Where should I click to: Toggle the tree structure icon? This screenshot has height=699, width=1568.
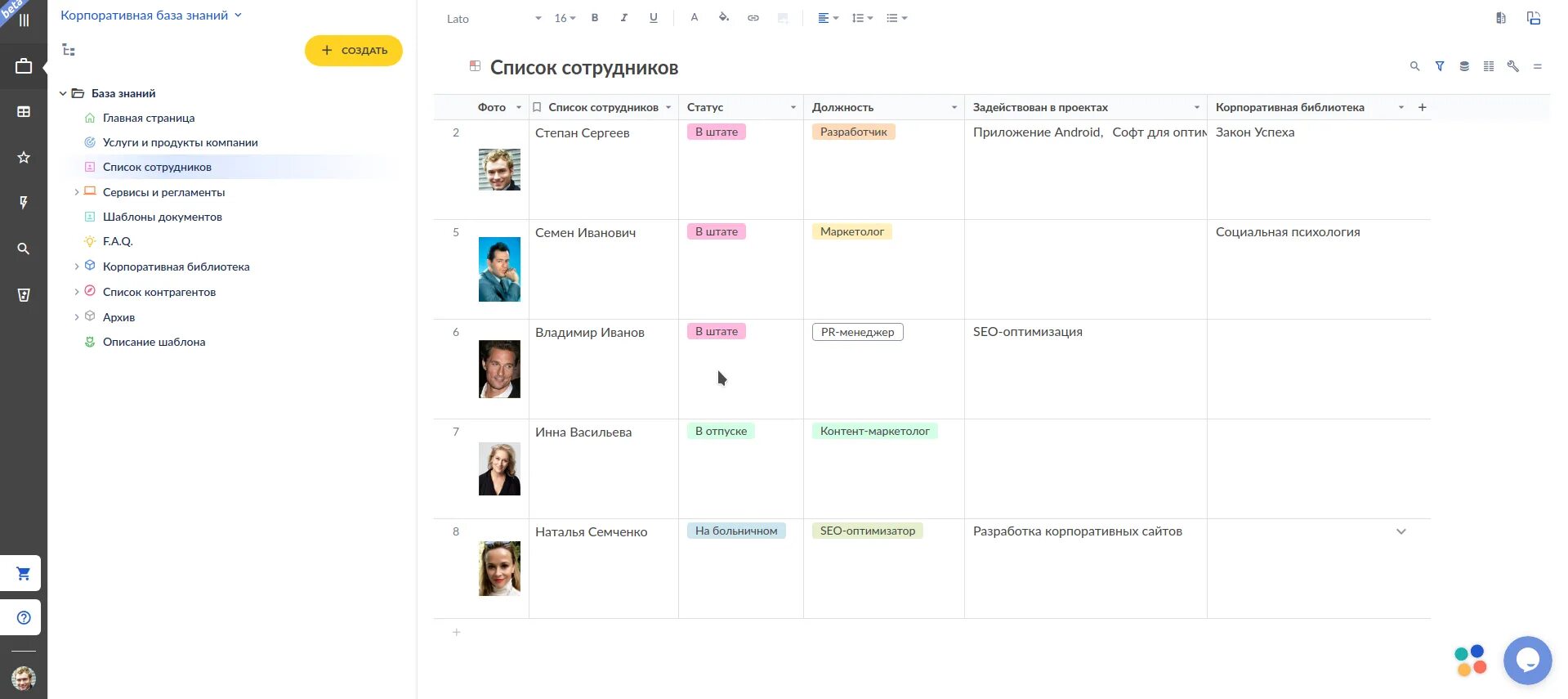pos(69,51)
